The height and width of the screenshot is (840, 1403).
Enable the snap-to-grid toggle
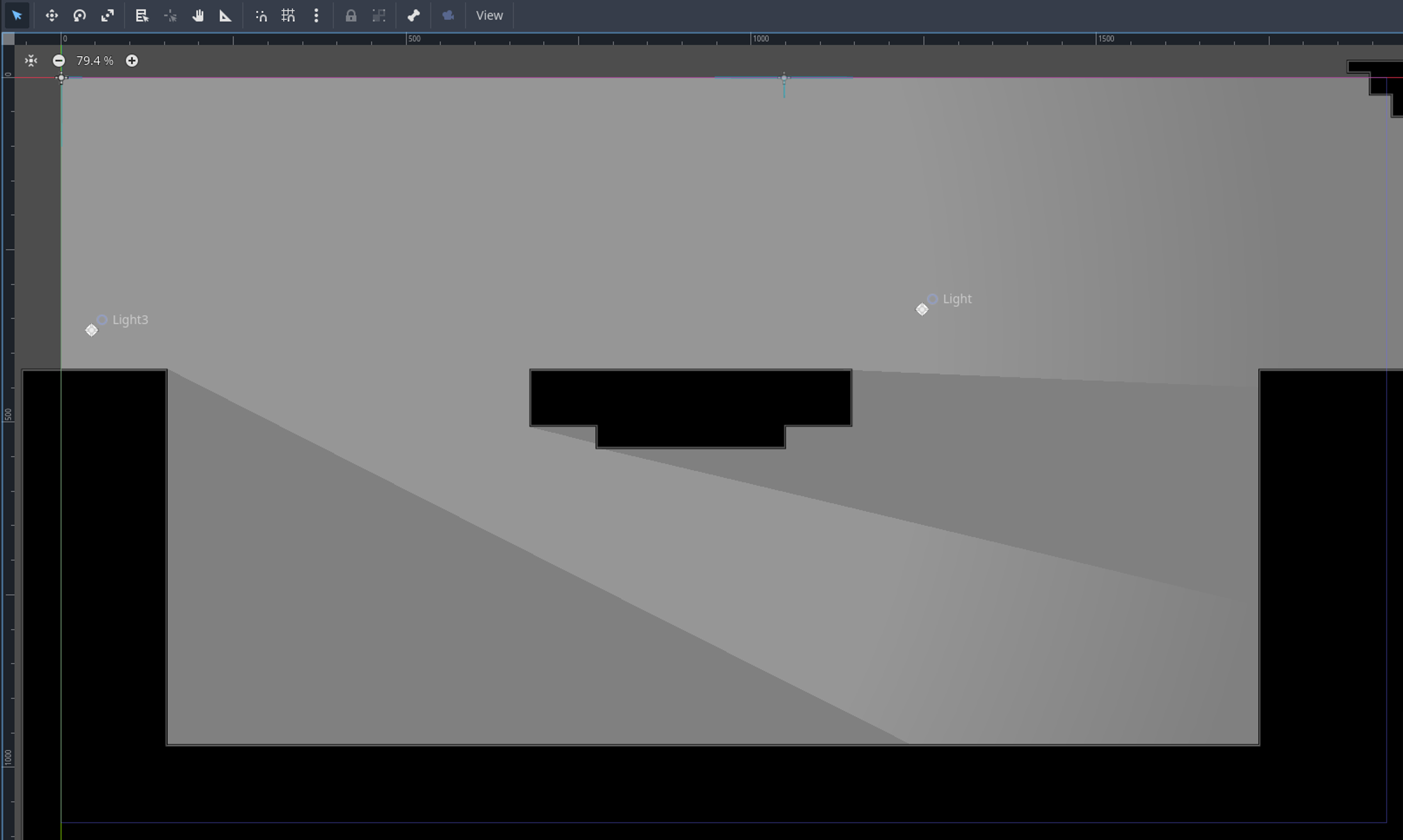(289, 15)
